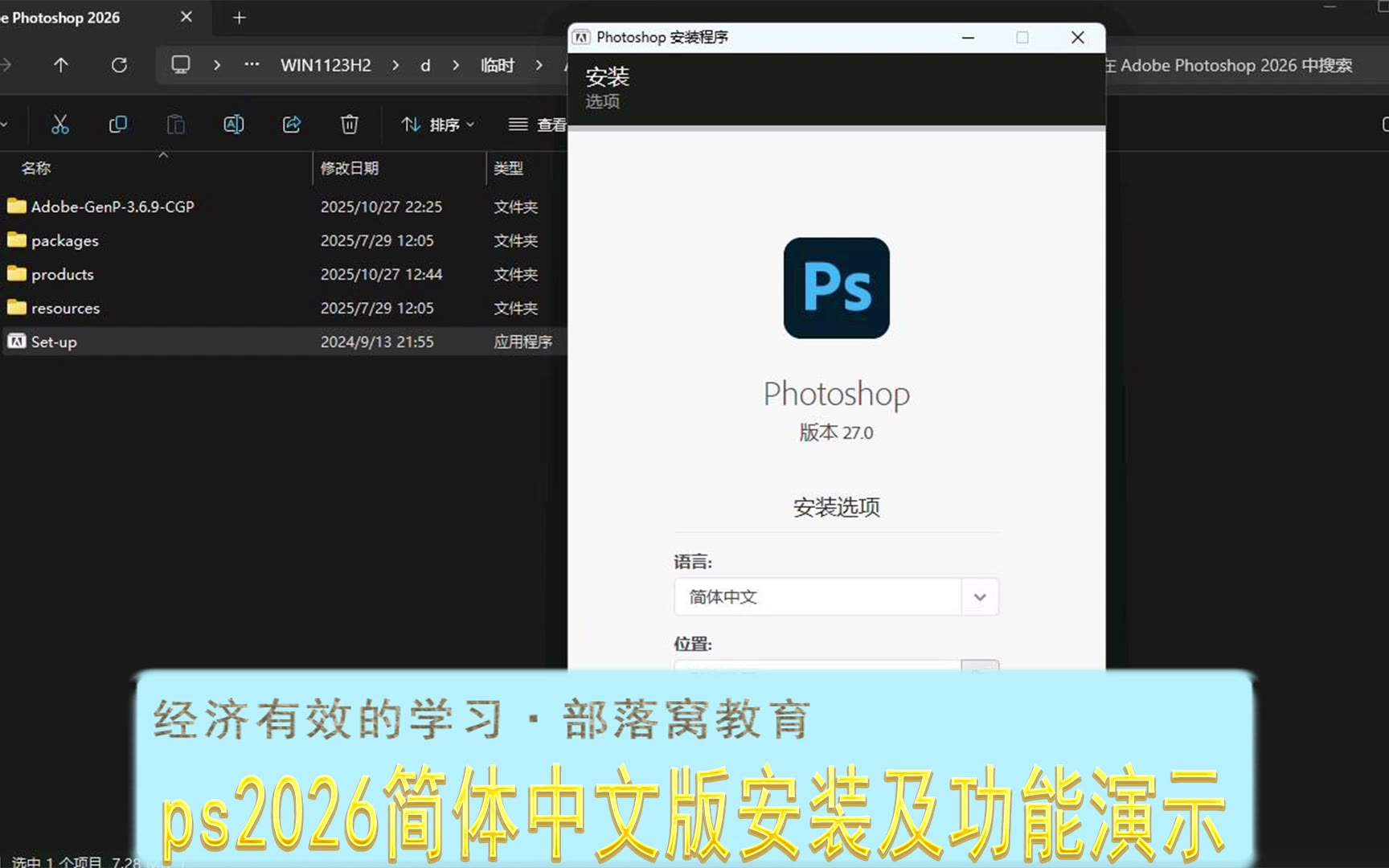
Task: Click the Delete trash icon in Explorer
Action: pyautogui.click(x=350, y=125)
